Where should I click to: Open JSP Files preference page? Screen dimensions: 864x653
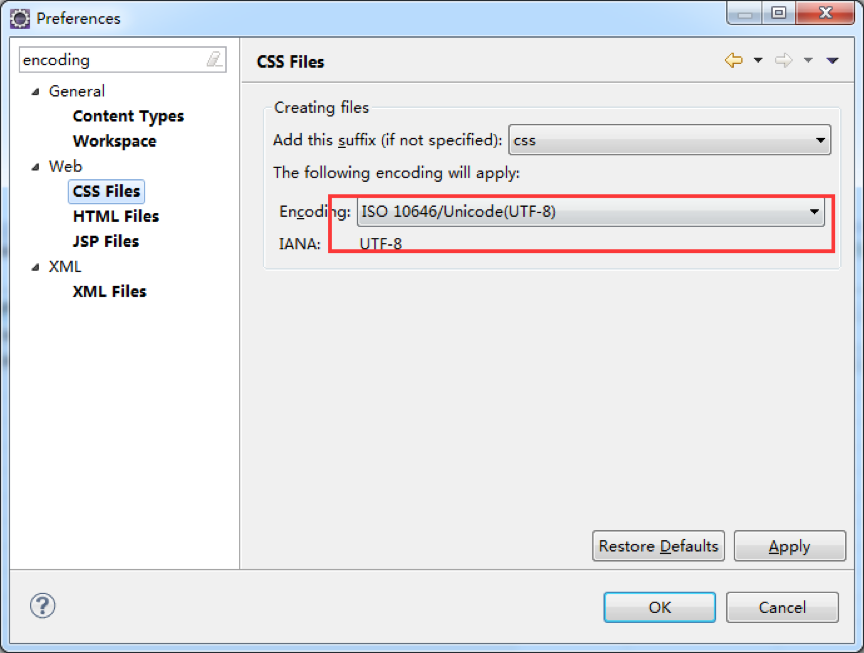pos(106,241)
